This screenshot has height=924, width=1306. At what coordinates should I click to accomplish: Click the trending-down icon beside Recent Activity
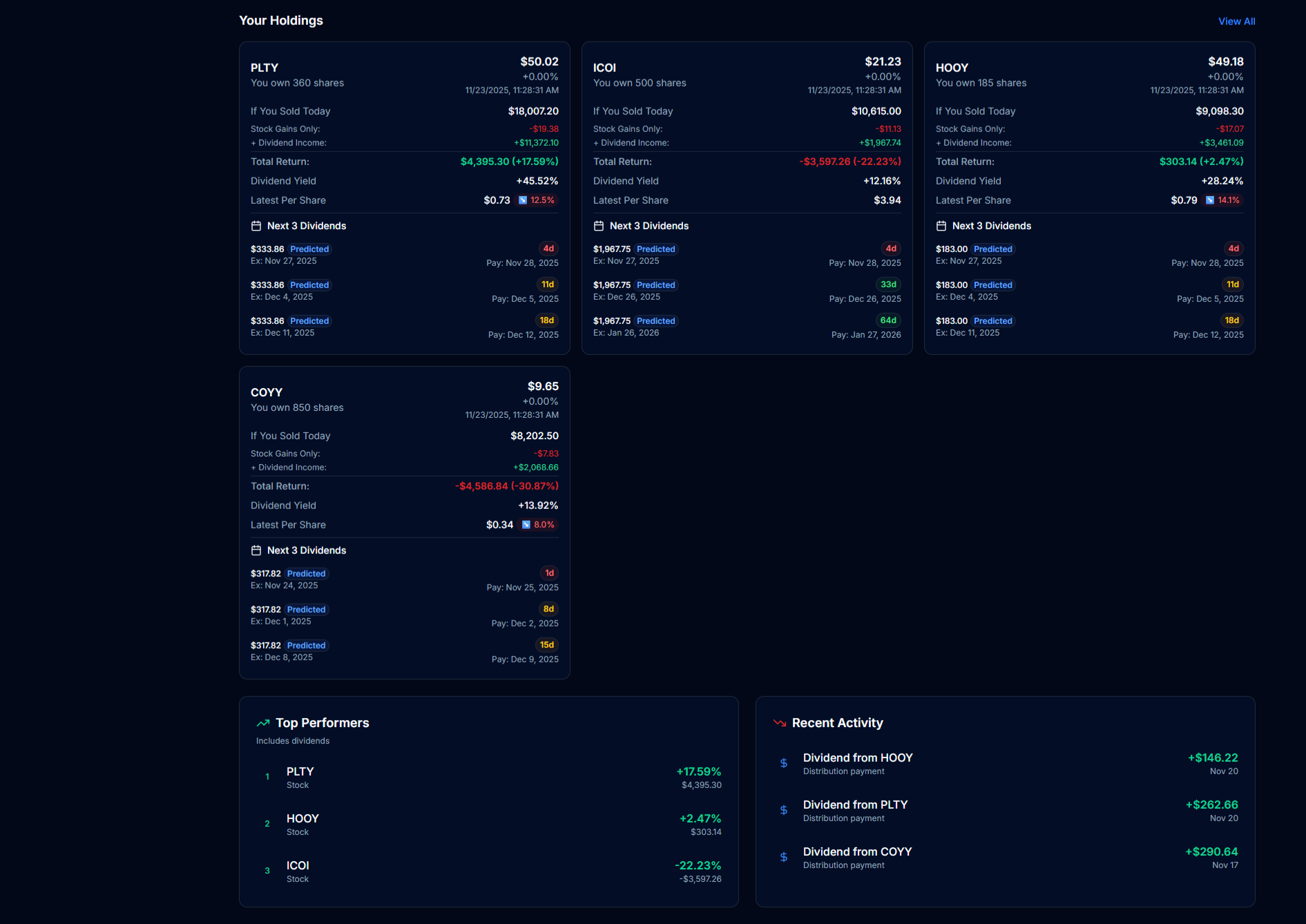(779, 722)
